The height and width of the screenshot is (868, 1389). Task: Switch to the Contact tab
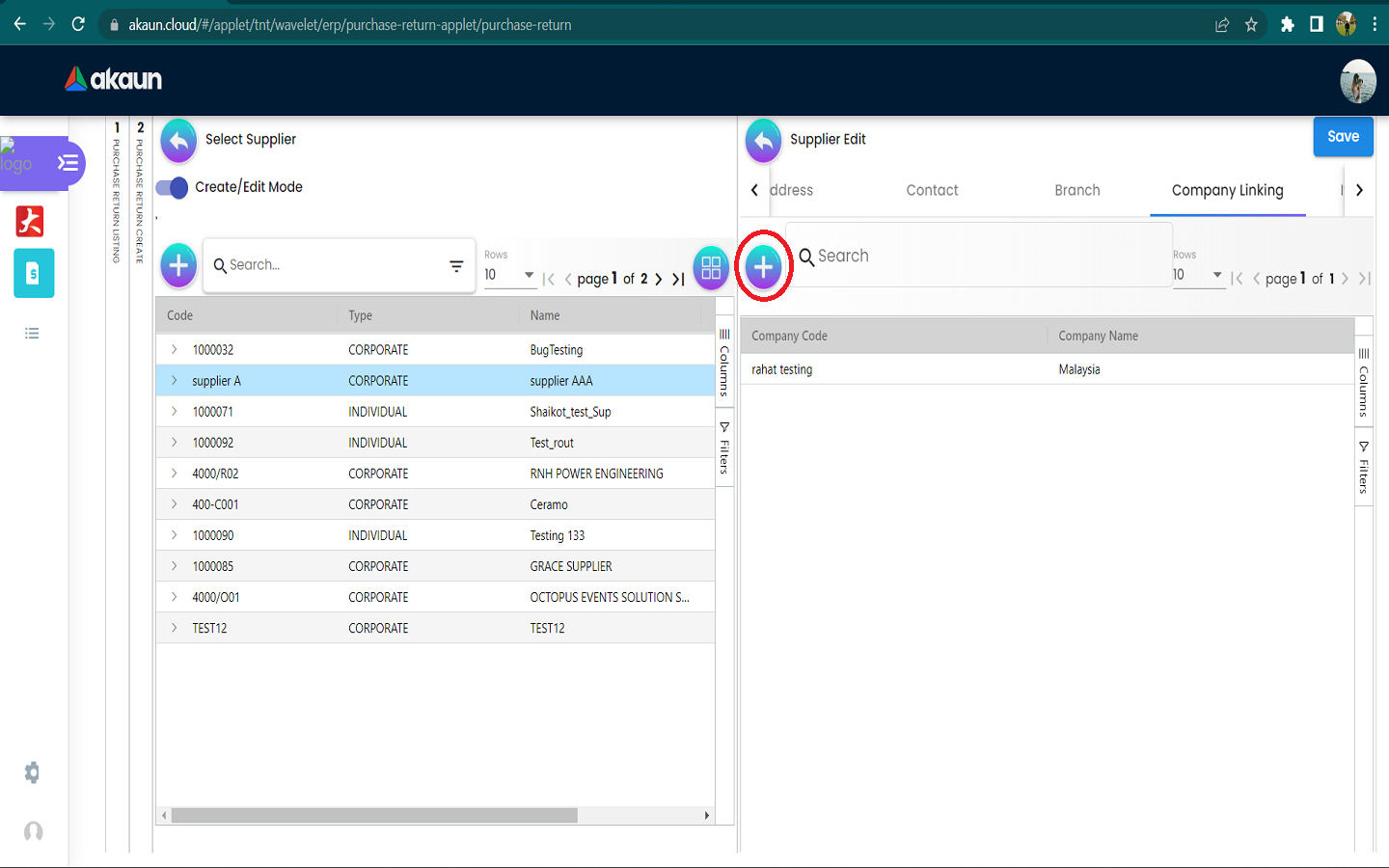[932, 191]
